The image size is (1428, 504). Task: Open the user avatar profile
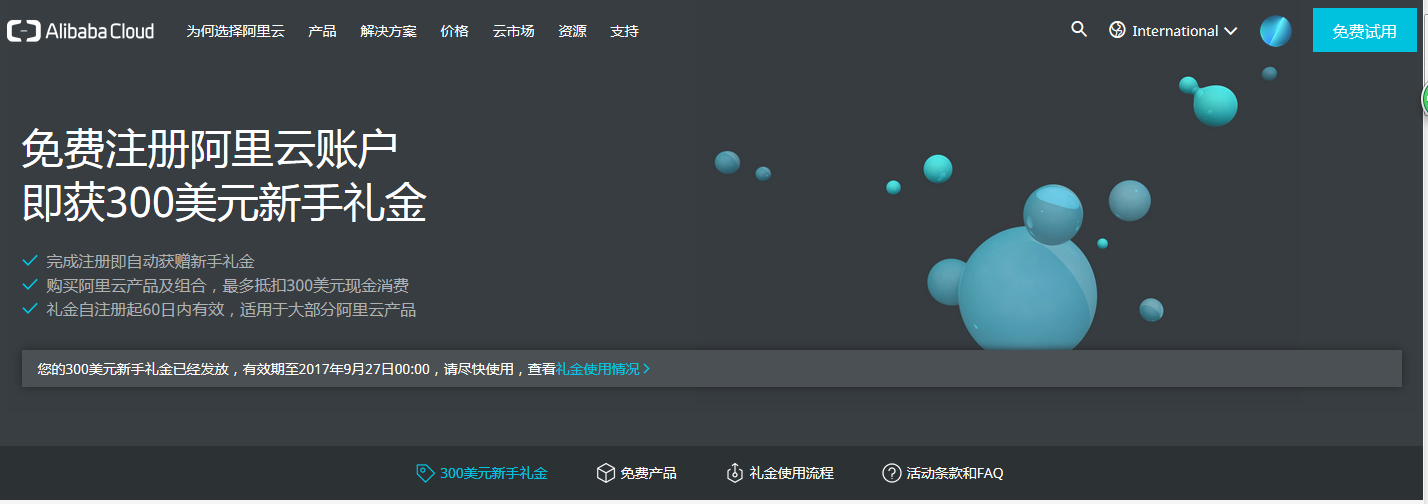1275,31
